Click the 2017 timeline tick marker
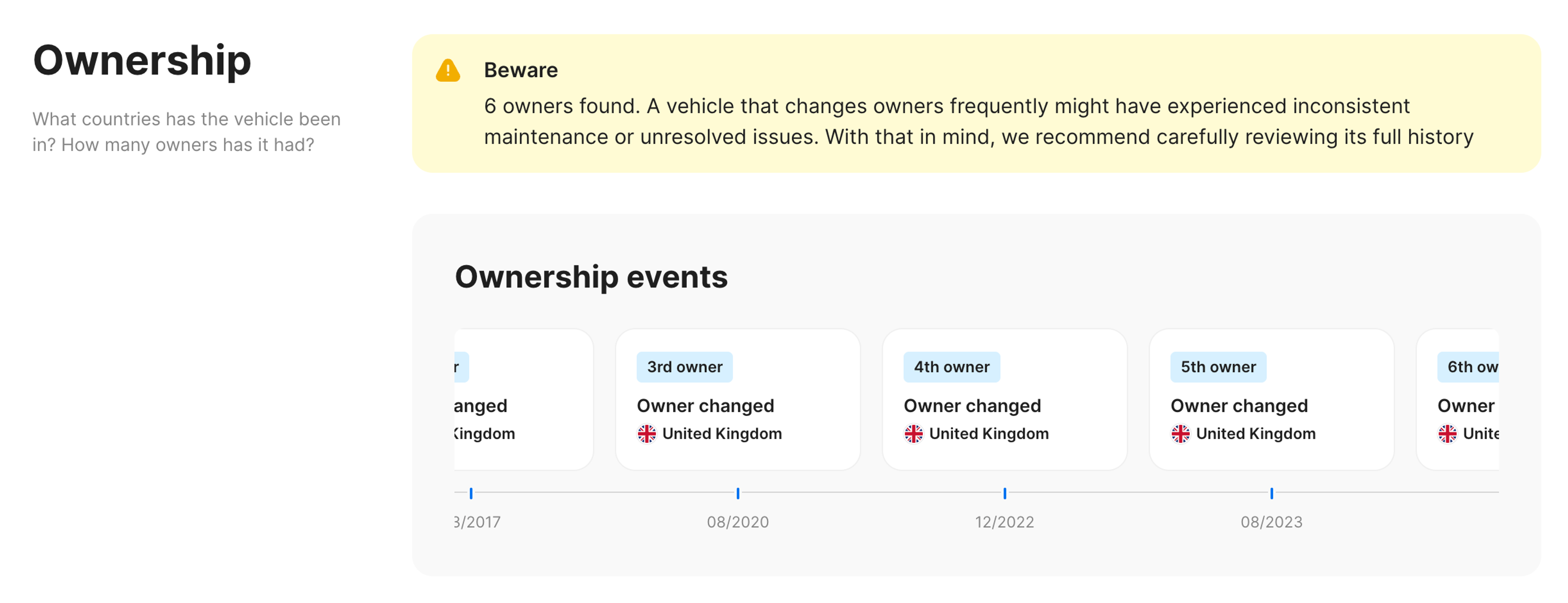 click(x=471, y=493)
